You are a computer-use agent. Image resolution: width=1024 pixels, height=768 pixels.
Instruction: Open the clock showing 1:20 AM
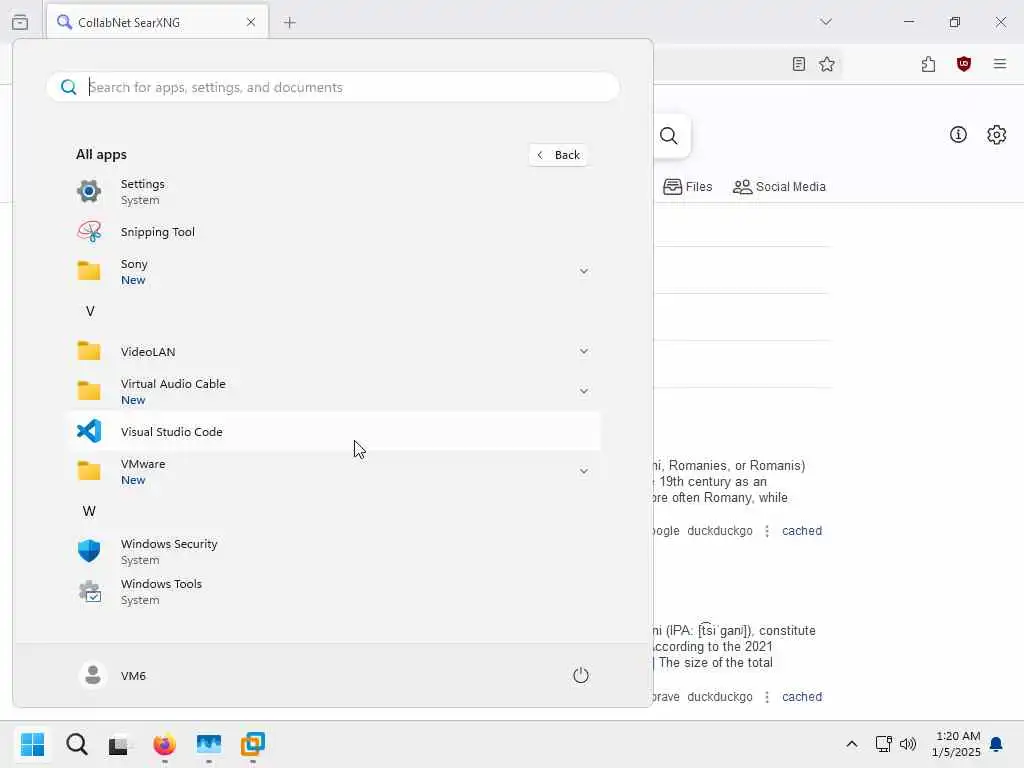pyautogui.click(x=957, y=744)
